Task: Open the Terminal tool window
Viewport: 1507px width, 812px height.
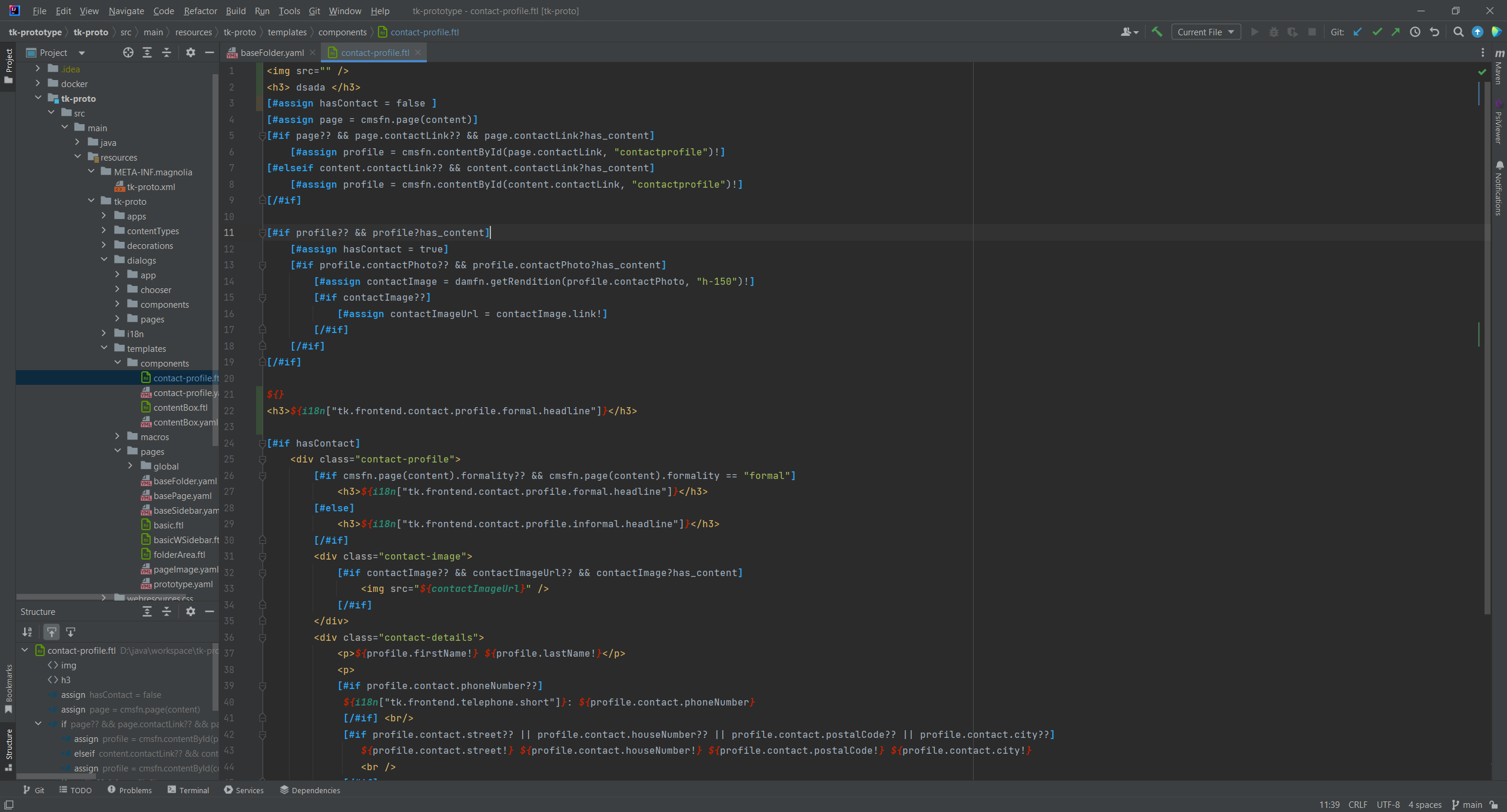Action: click(193, 790)
